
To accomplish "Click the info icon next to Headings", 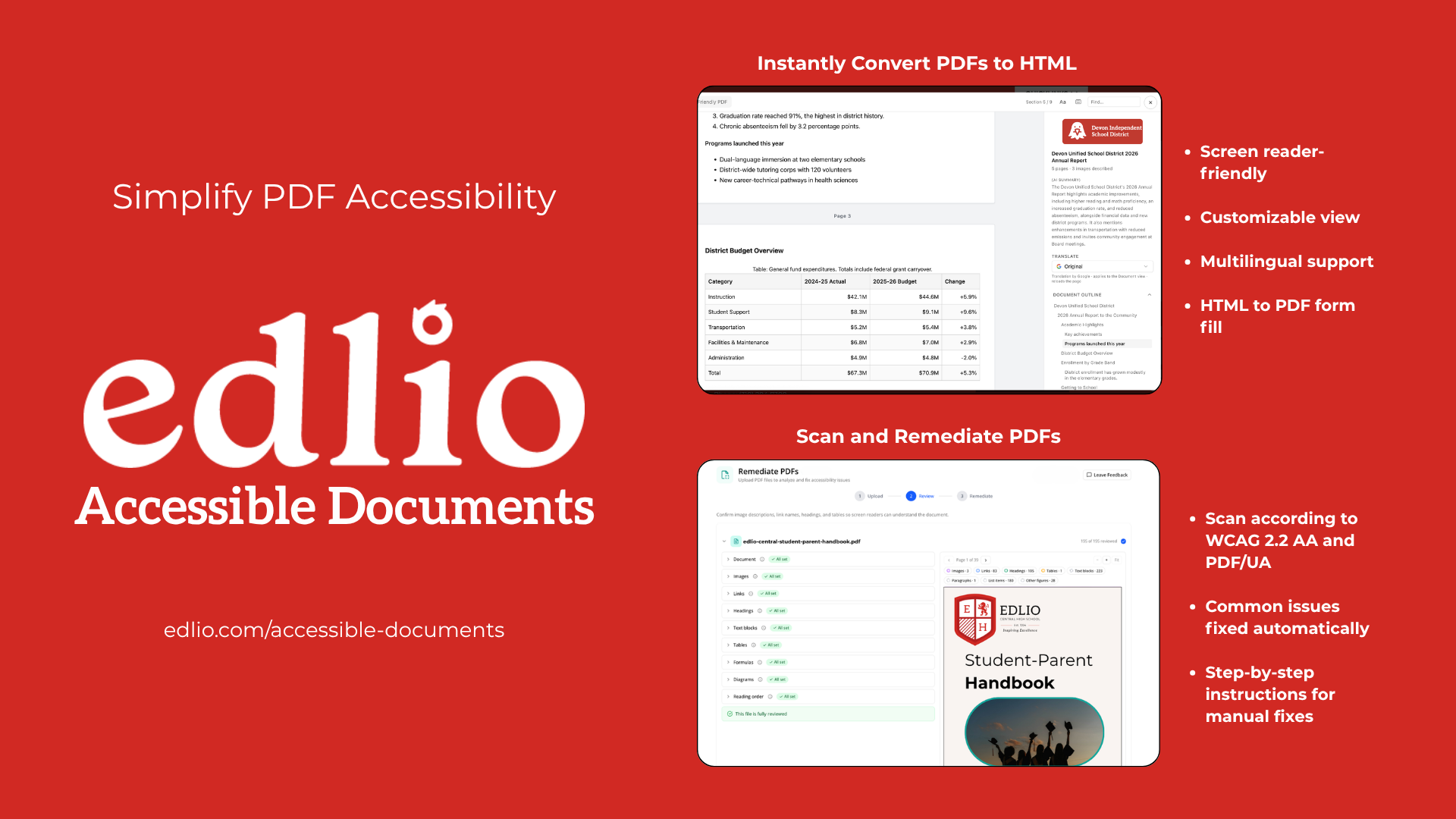I will click(760, 610).
